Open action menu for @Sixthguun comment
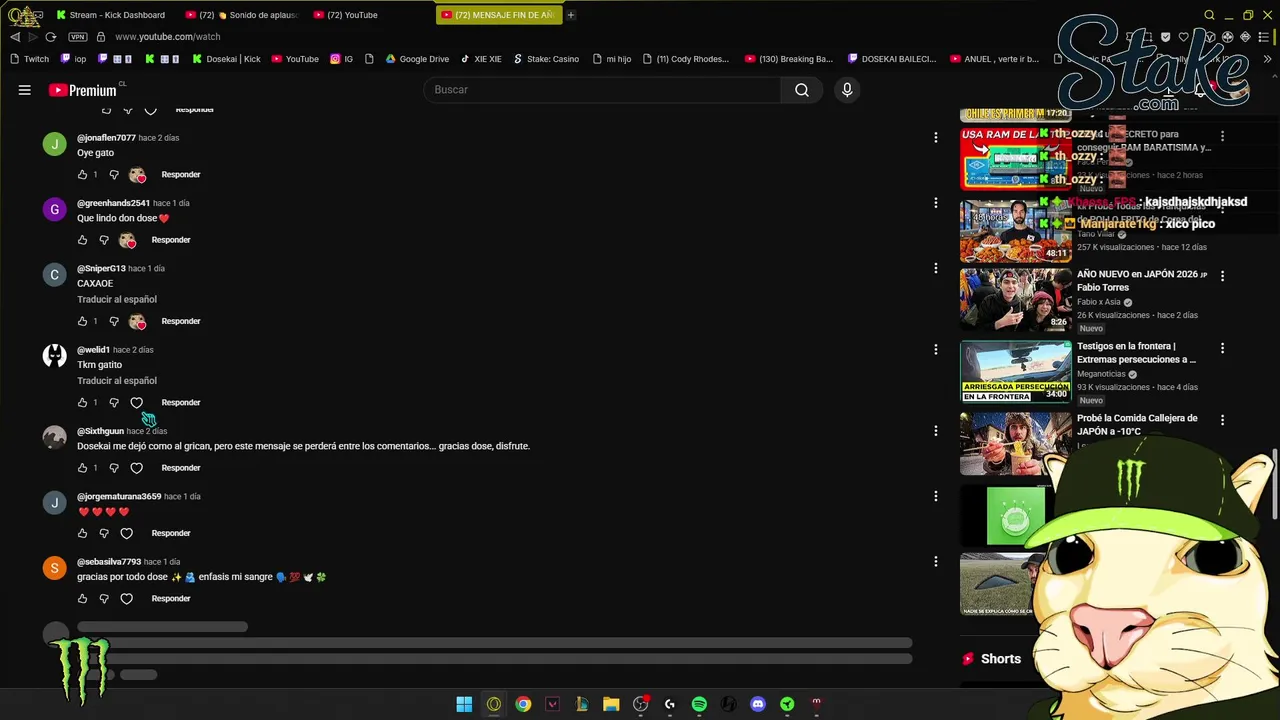 coord(936,431)
